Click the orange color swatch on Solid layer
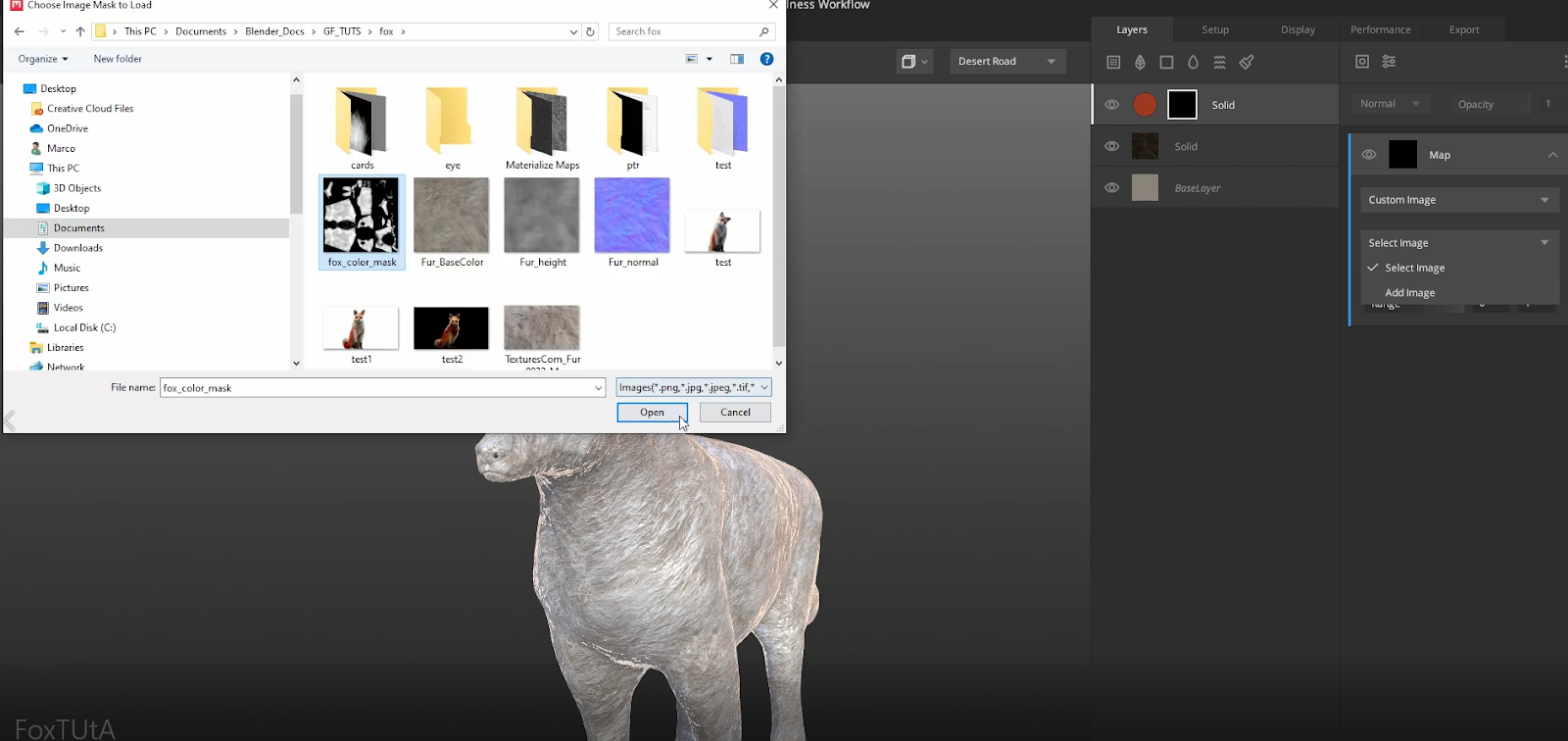 click(x=1145, y=105)
